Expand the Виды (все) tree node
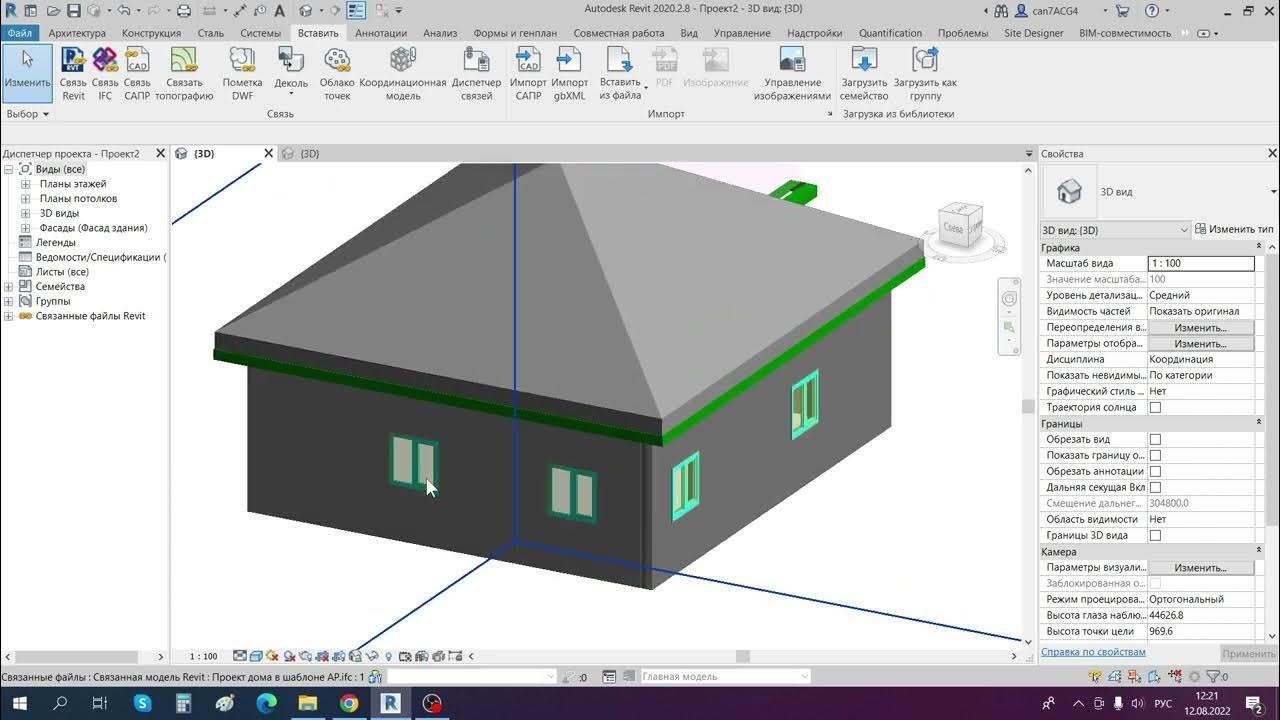The height and width of the screenshot is (720, 1280). click(x=9, y=170)
